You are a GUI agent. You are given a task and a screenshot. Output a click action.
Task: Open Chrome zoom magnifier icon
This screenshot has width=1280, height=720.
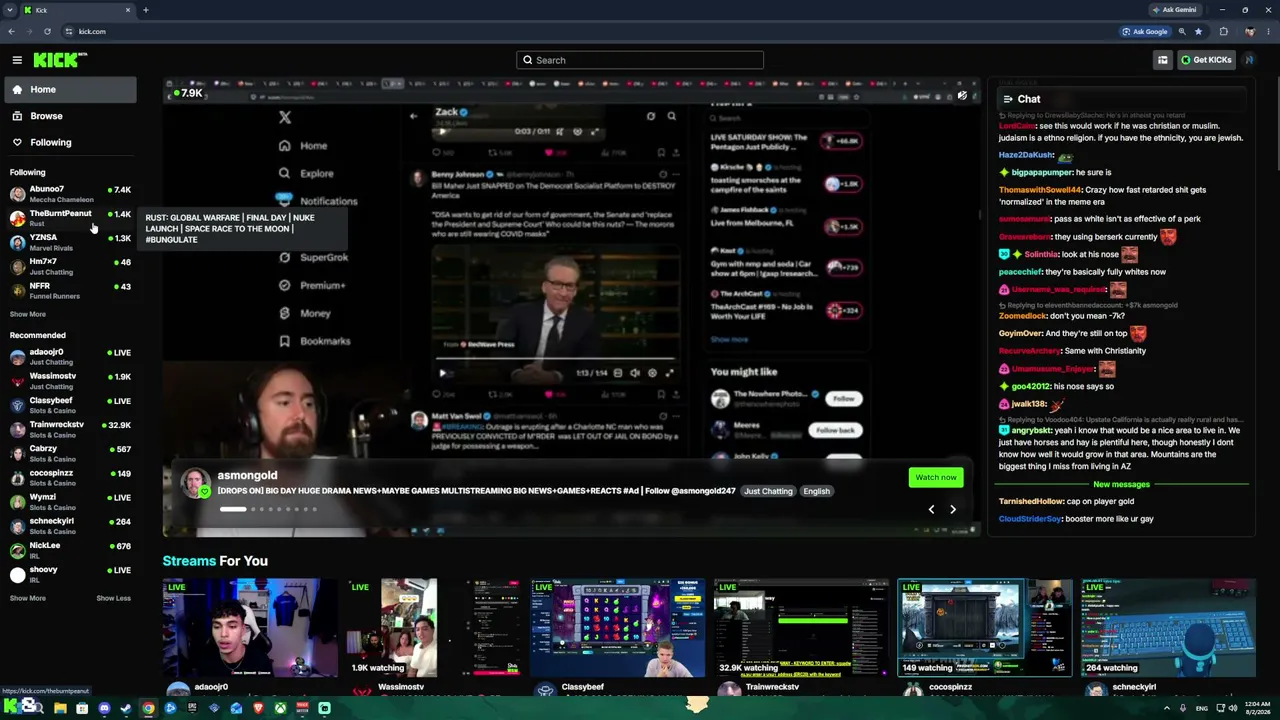(x=1182, y=31)
